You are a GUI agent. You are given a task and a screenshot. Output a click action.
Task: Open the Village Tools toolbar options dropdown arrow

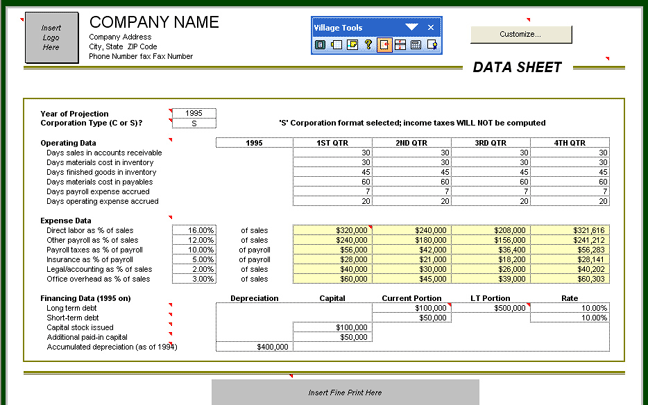(412, 27)
